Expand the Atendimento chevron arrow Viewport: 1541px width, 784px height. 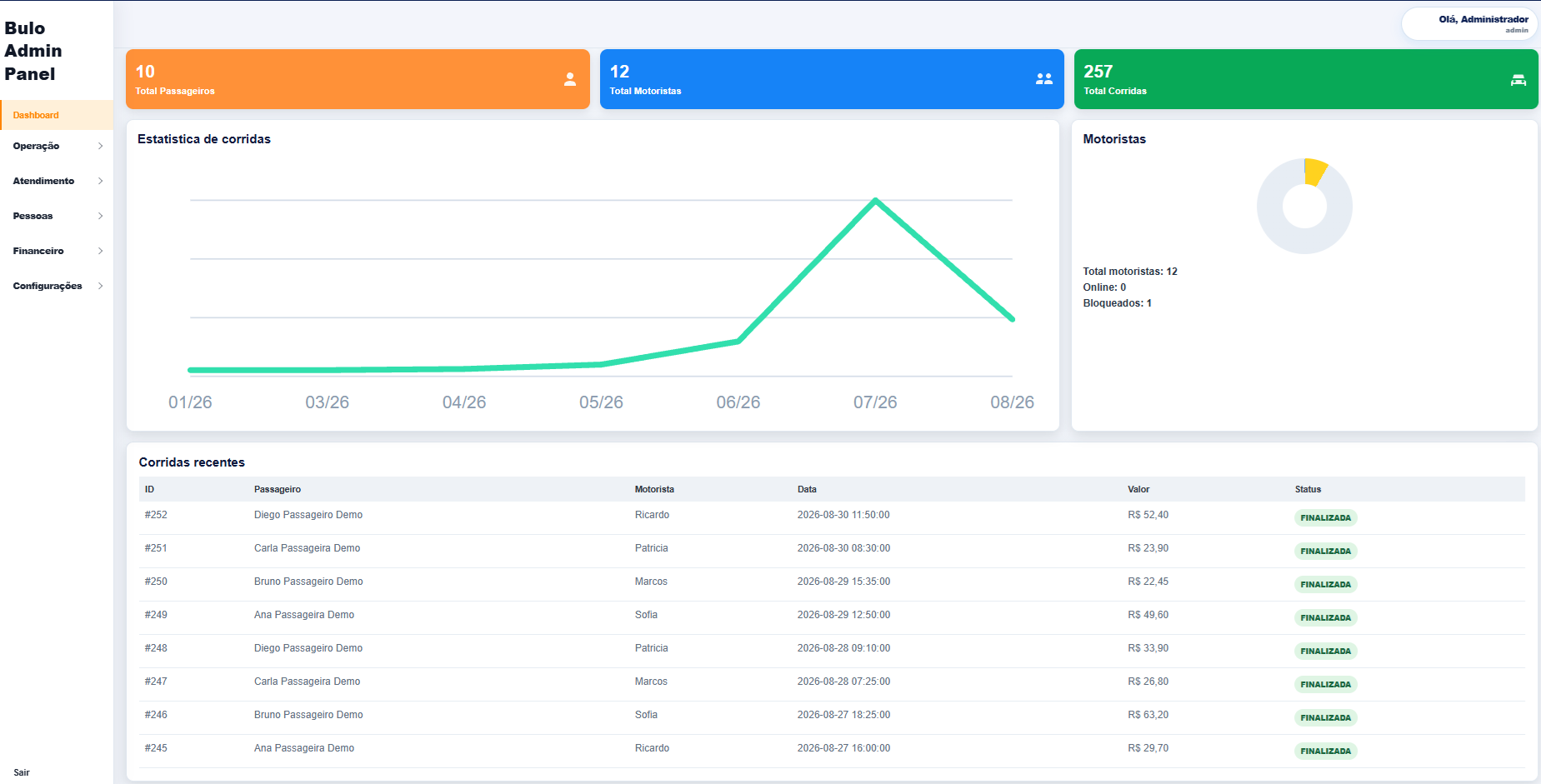pyautogui.click(x=101, y=181)
